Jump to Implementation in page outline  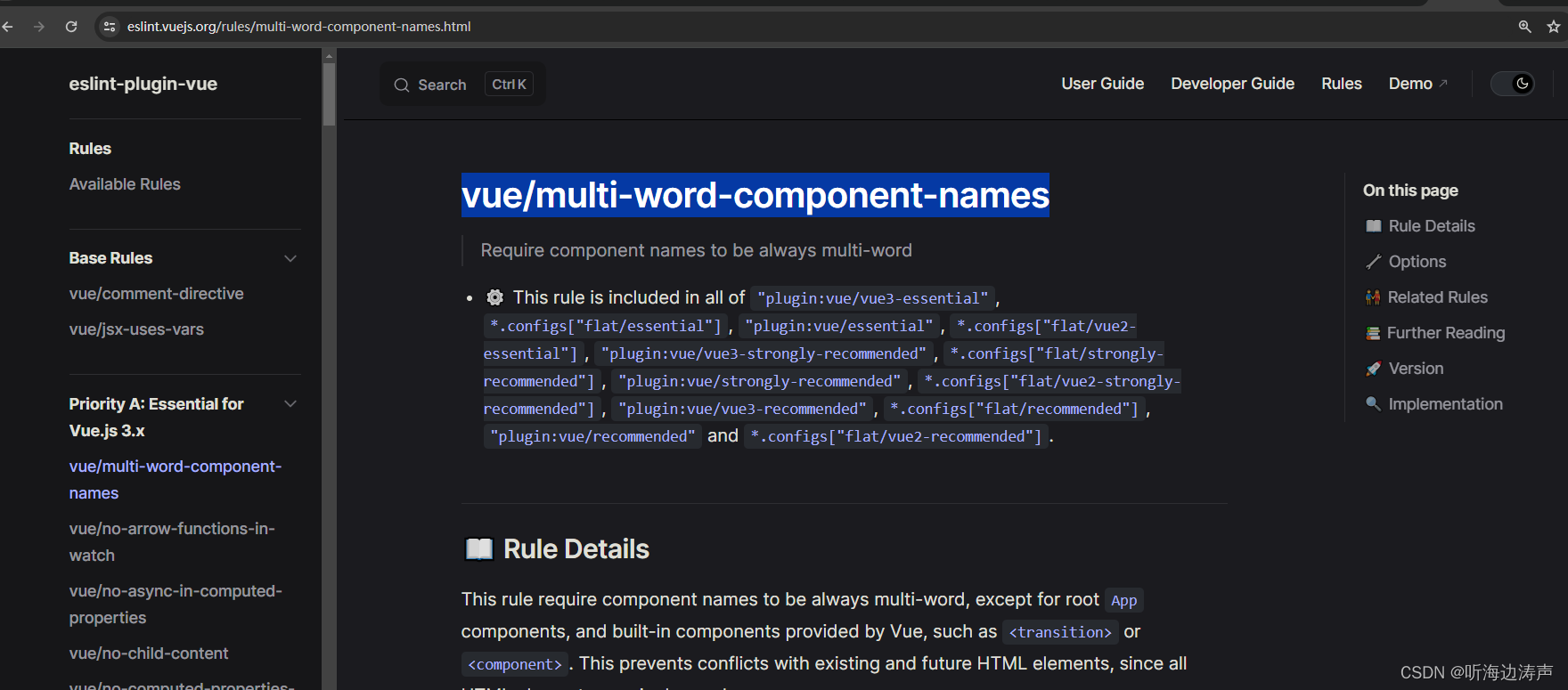(x=1446, y=404)
